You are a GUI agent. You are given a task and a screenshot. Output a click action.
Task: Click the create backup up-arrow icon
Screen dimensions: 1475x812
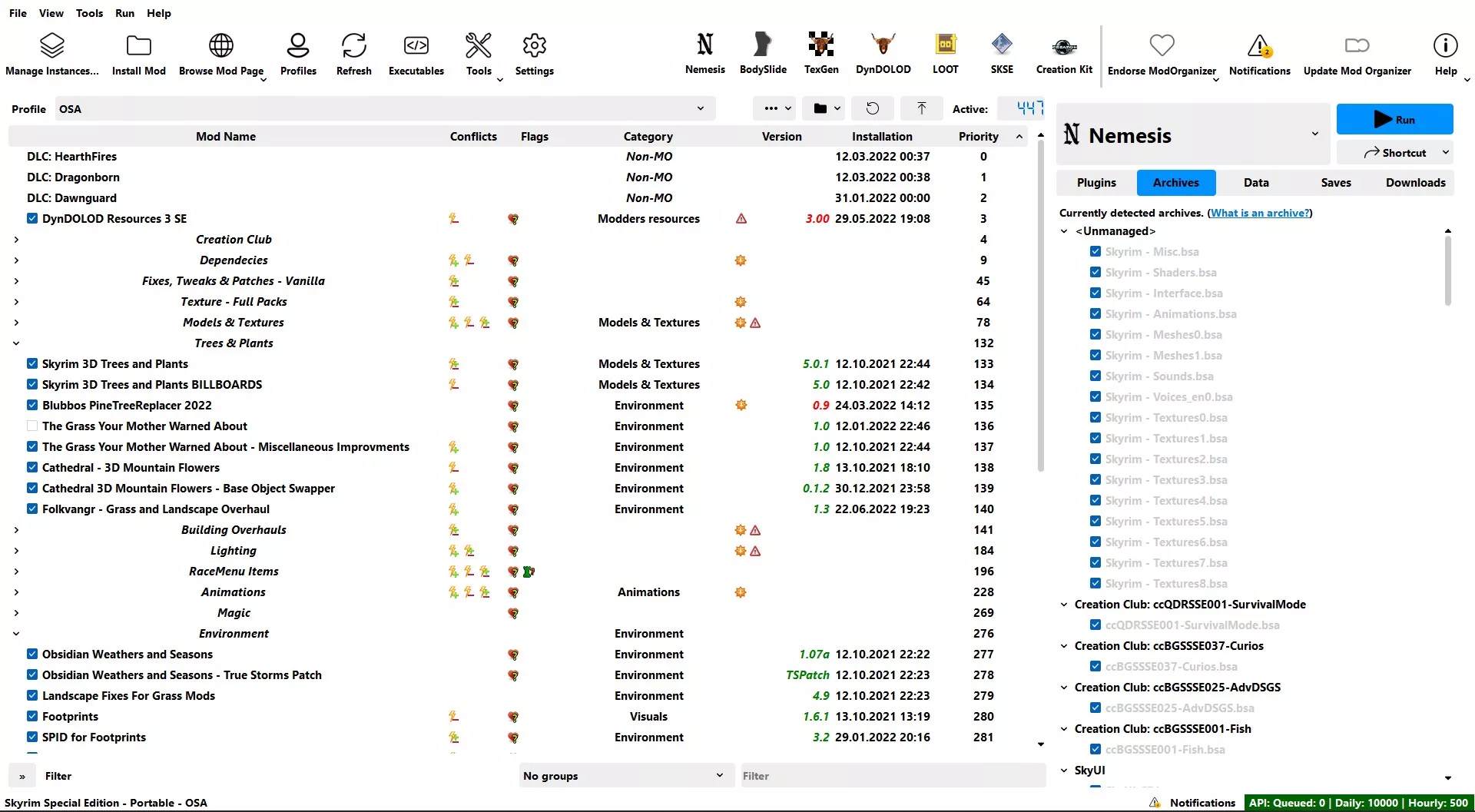click(922, 108)
